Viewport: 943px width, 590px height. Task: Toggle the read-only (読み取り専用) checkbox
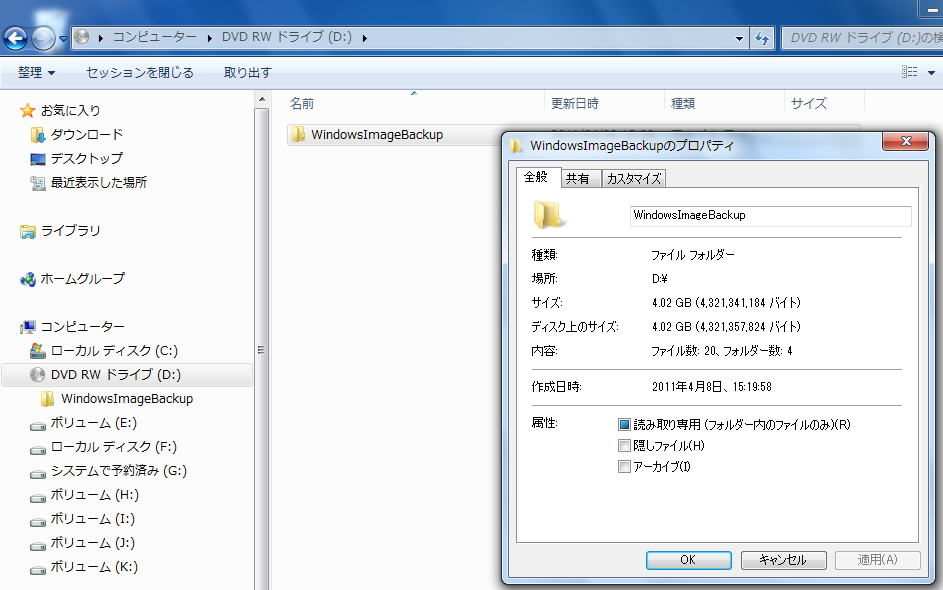(x=625, y=424)
